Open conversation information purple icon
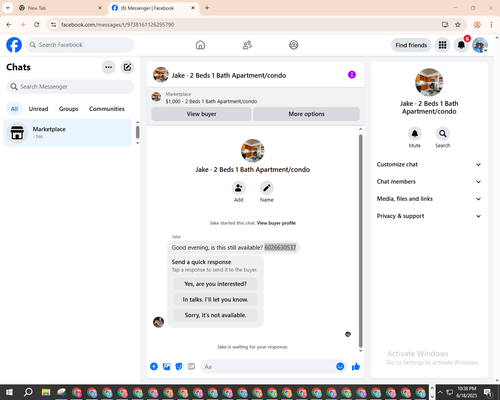 [352, 75]
